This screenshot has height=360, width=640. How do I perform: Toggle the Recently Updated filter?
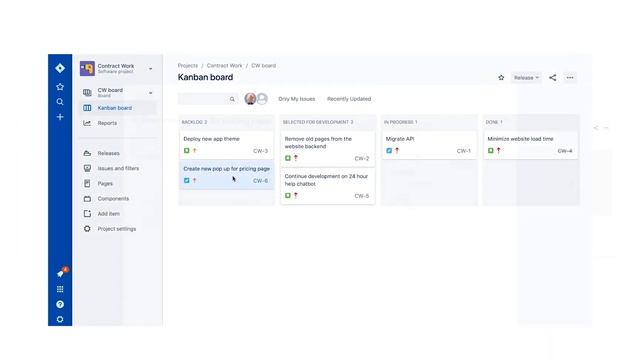pyautogui.click(x=349, y=99)
